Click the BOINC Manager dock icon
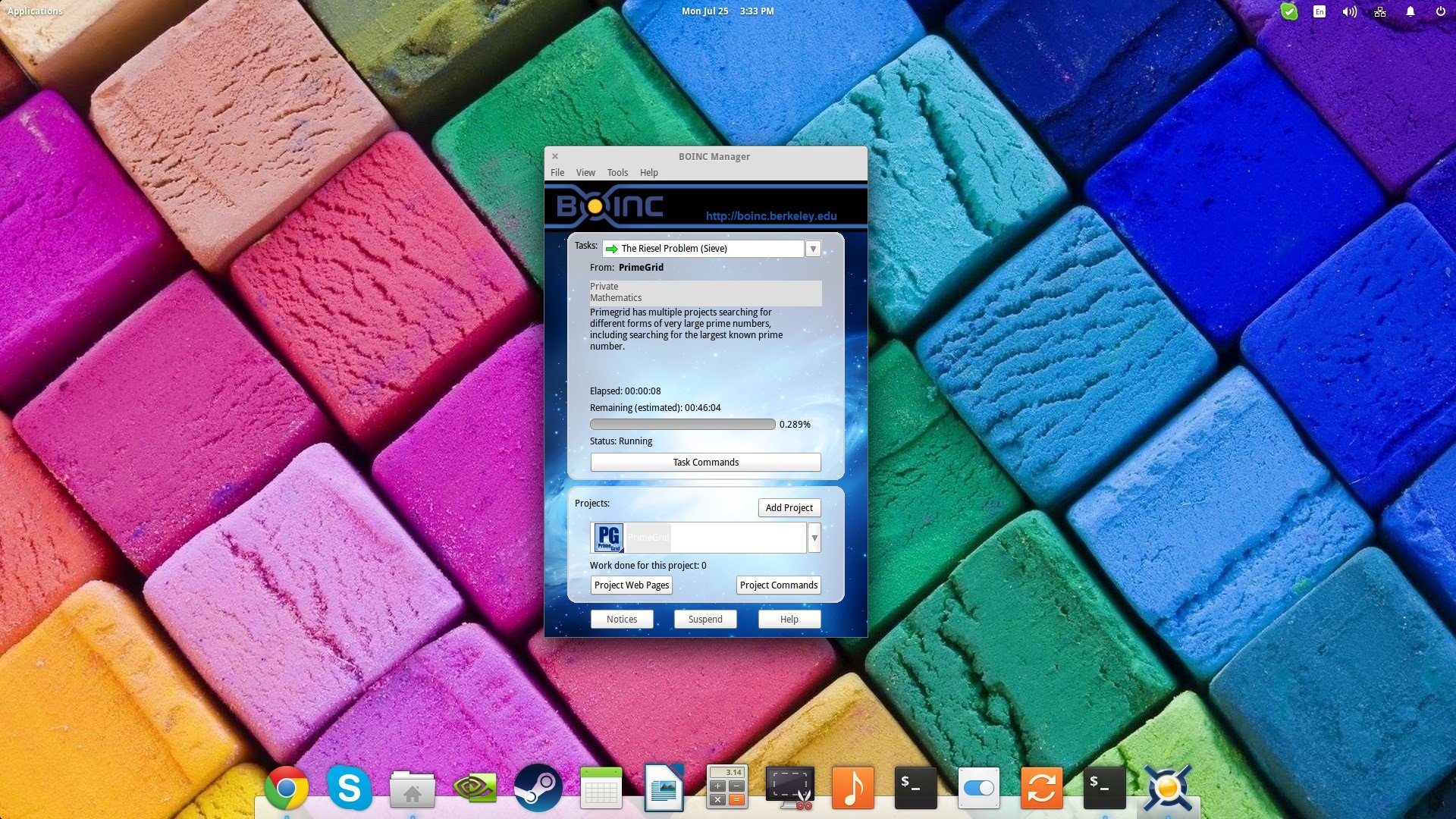This screenshot has width=1456, height=819. coord(1168,788)
